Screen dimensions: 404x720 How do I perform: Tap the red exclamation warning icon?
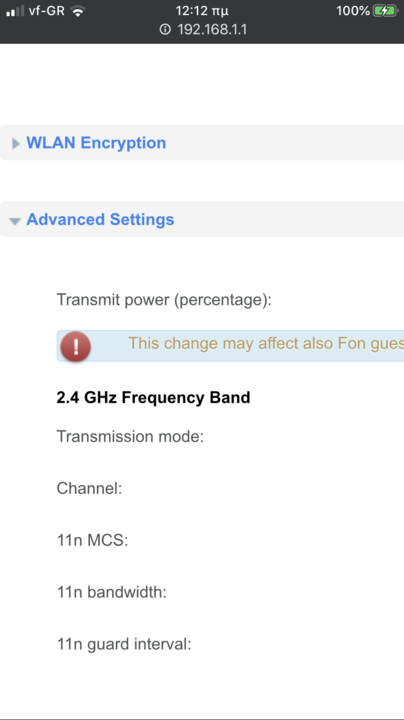75,346
